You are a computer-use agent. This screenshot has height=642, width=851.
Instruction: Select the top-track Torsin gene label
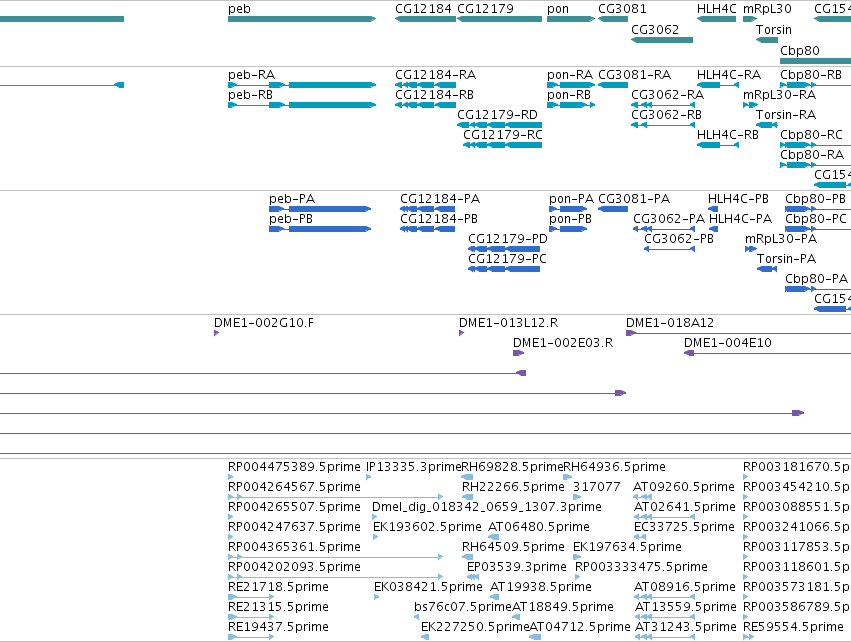773,29
